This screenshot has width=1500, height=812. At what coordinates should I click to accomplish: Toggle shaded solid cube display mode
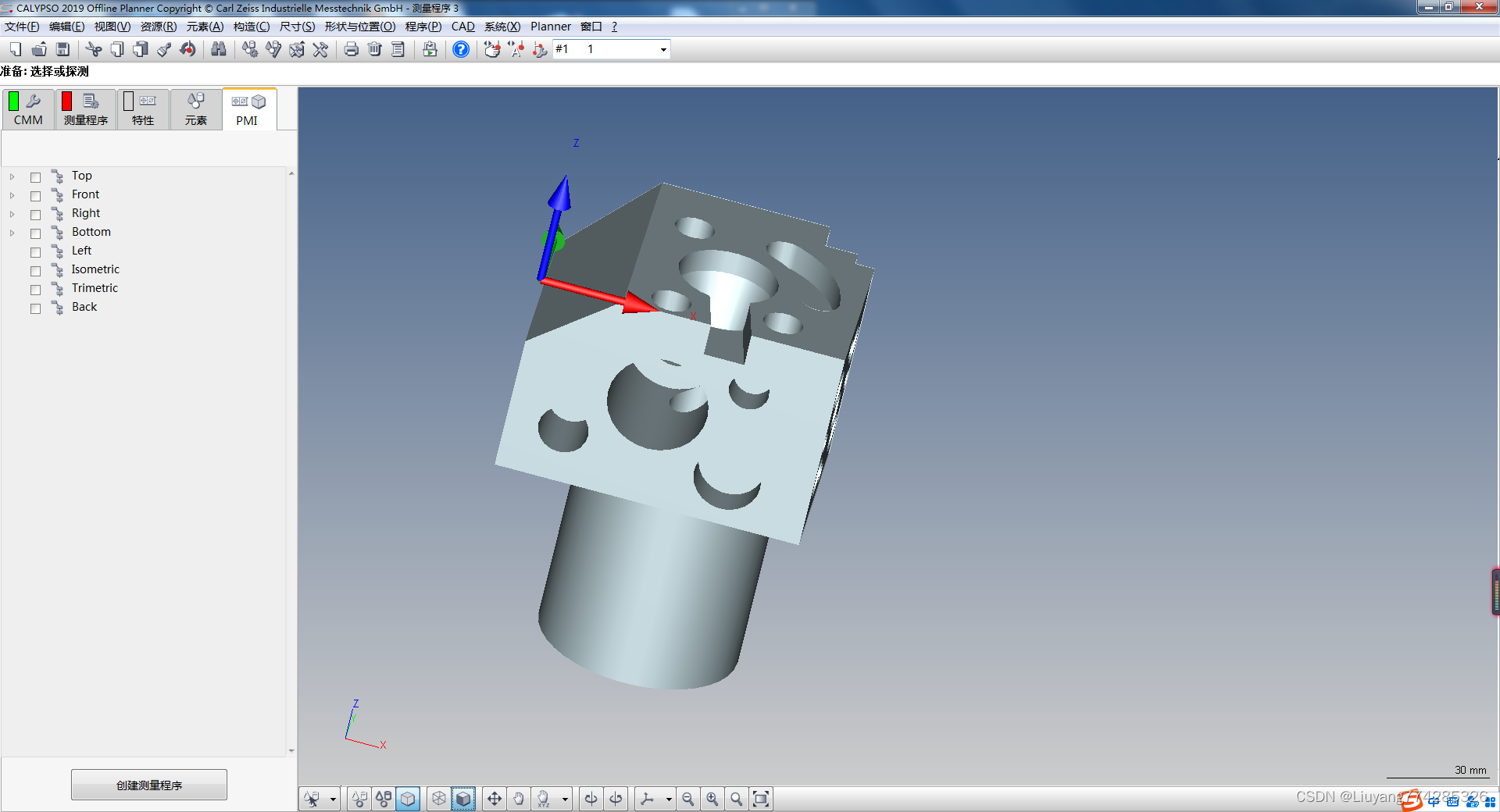(x=463, y=799)
